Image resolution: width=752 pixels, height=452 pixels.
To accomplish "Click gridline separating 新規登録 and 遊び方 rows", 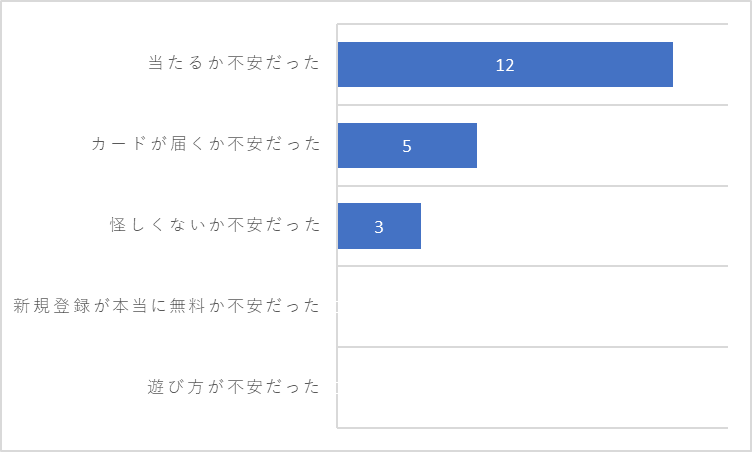I will click(x=532, y=346).
